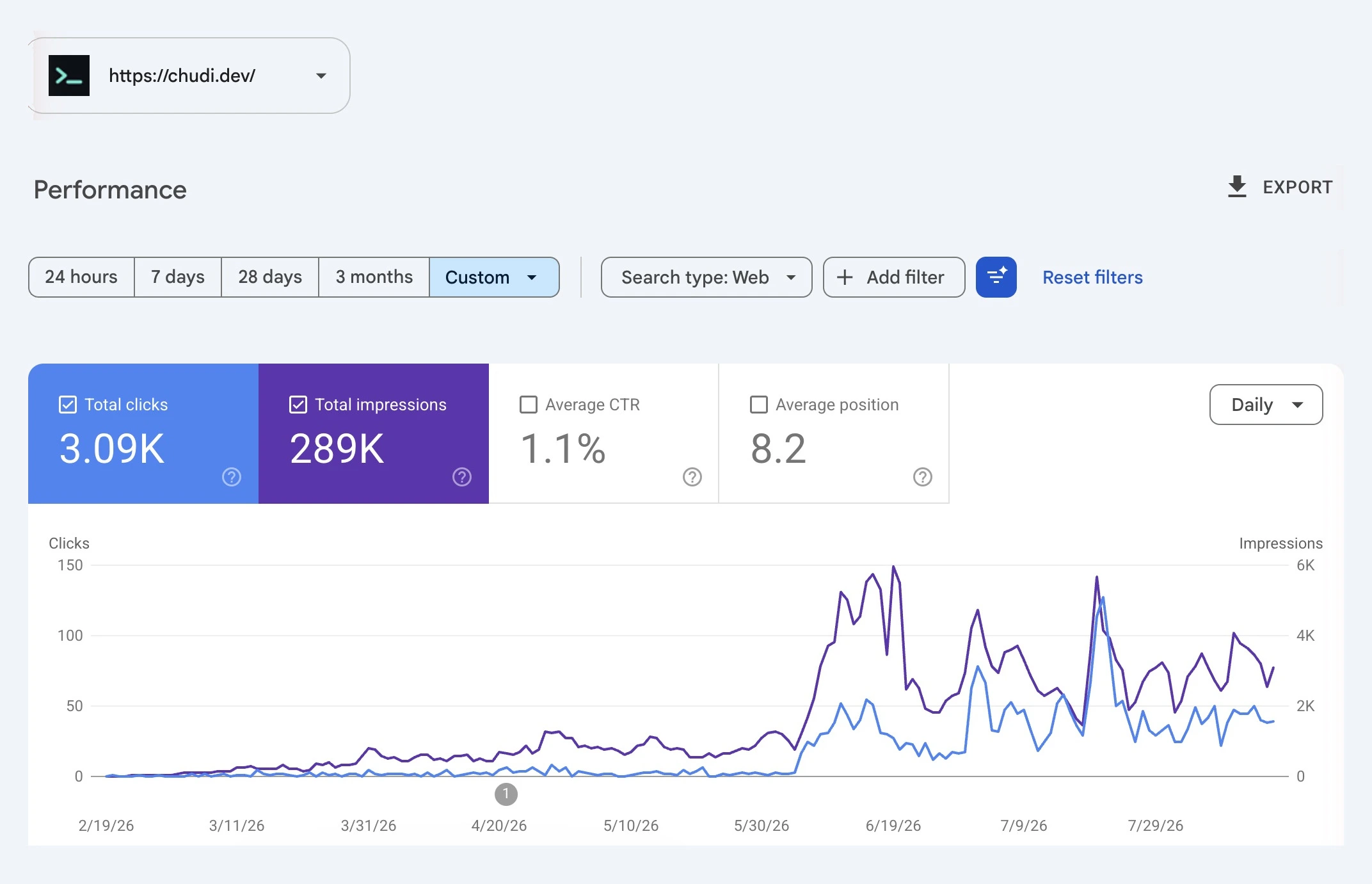This screenshot has height=884, width=1372.
Task: Click the terminal site favicon icon
Action: (x=69, y=76)
